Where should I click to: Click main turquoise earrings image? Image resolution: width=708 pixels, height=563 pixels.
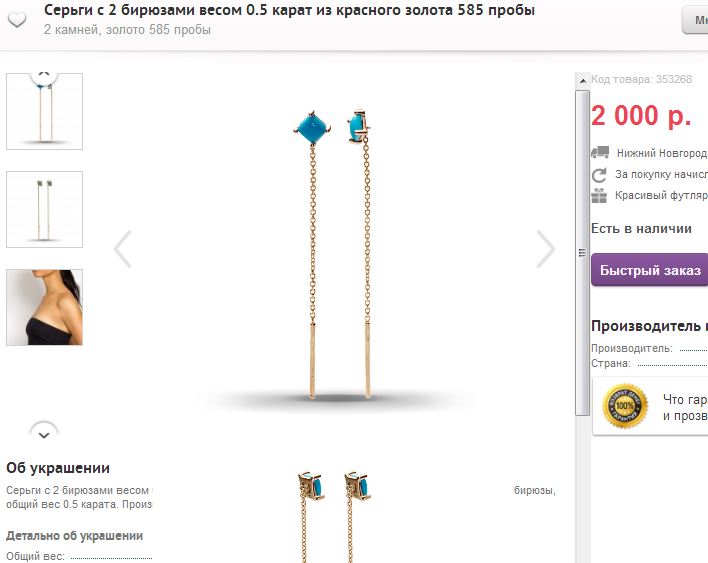coord(335,253)
